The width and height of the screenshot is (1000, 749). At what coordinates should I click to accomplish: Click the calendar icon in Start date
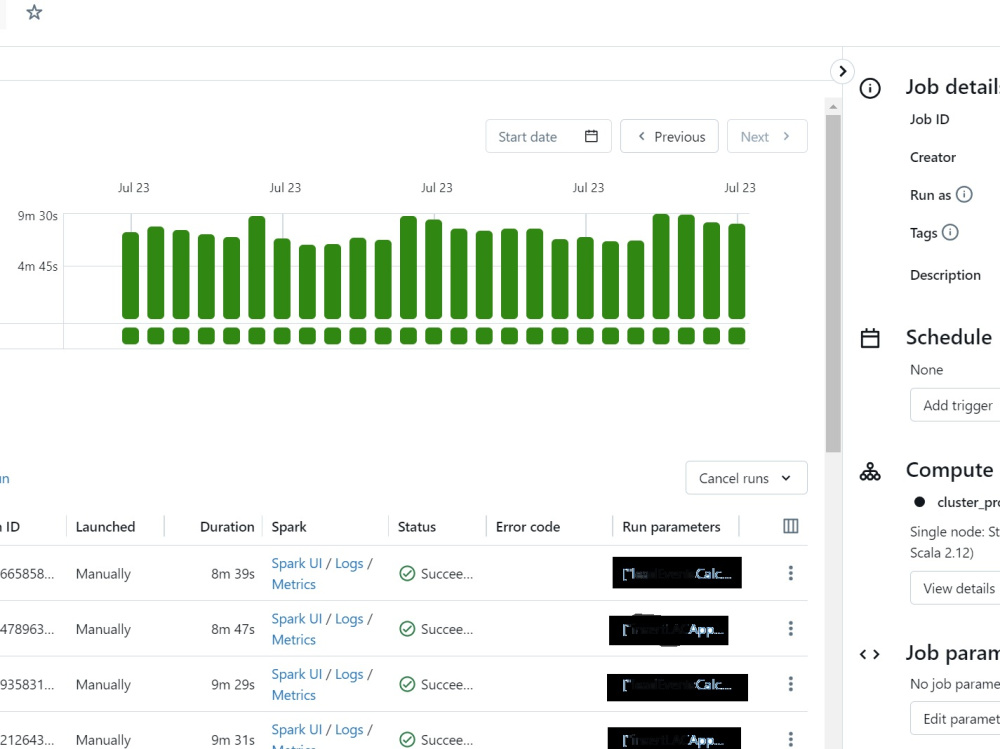click(x=591, y=136)
